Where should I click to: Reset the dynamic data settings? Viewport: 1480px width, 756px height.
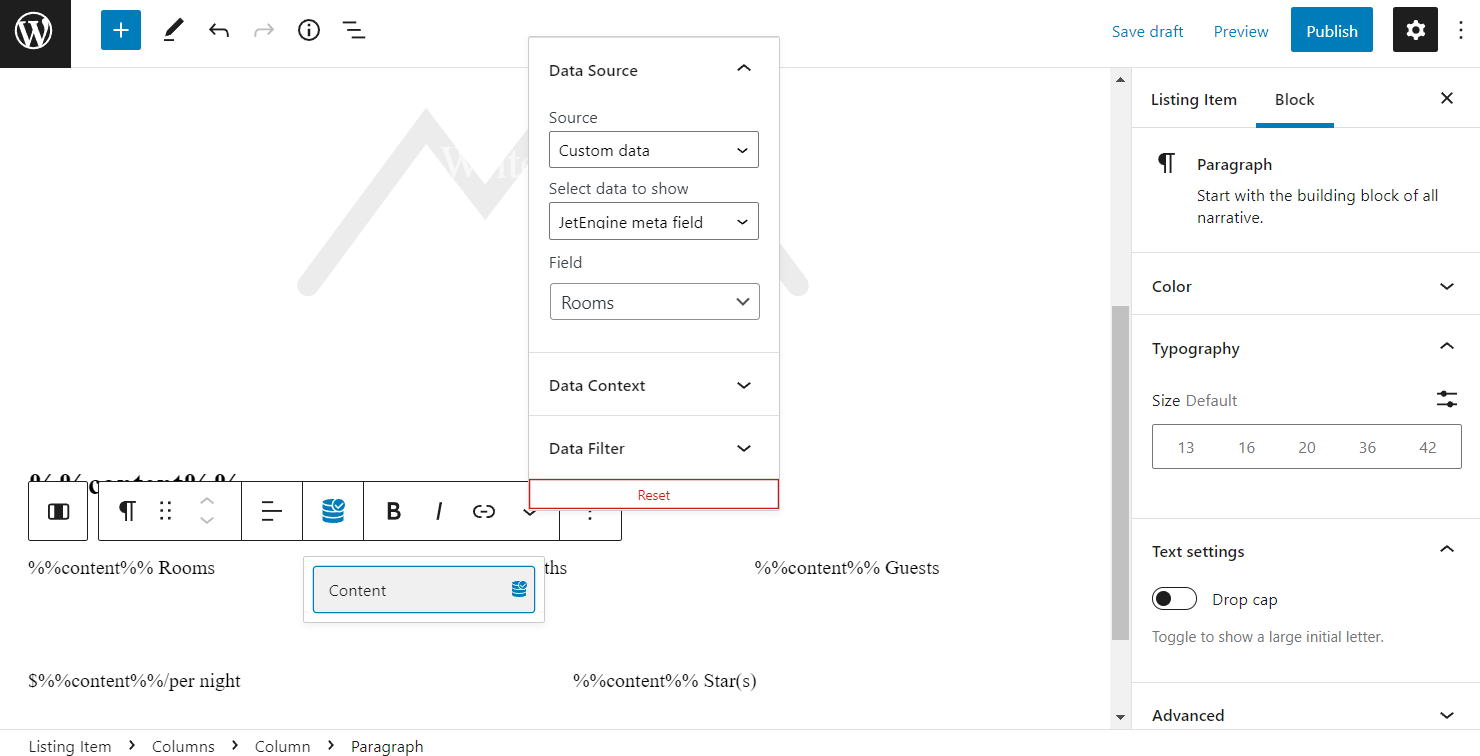click(x=654, y=495)
